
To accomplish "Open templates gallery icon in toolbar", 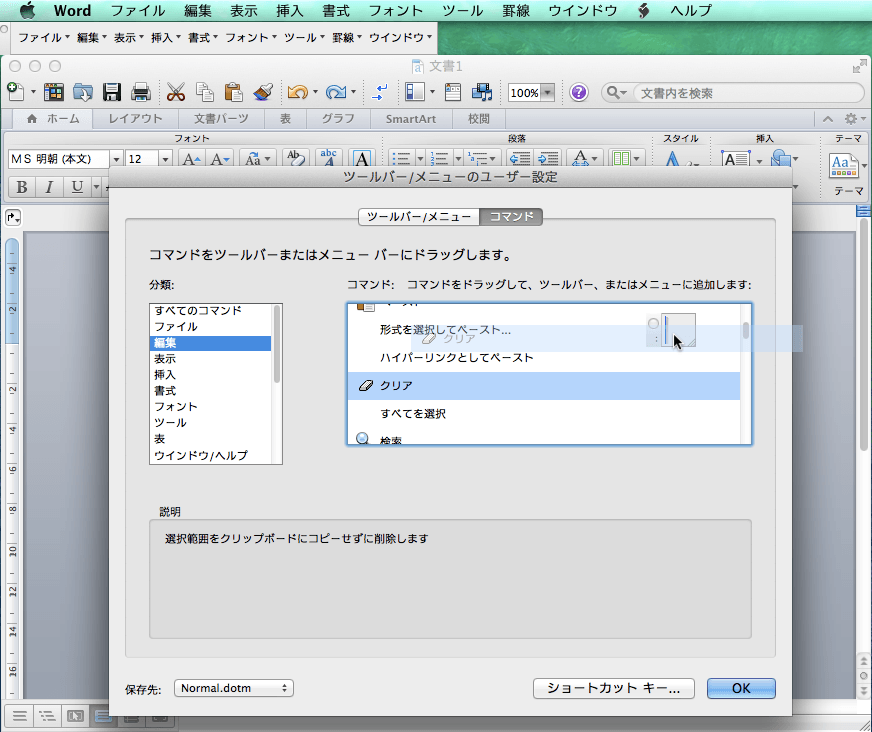I will click(53, 92).
